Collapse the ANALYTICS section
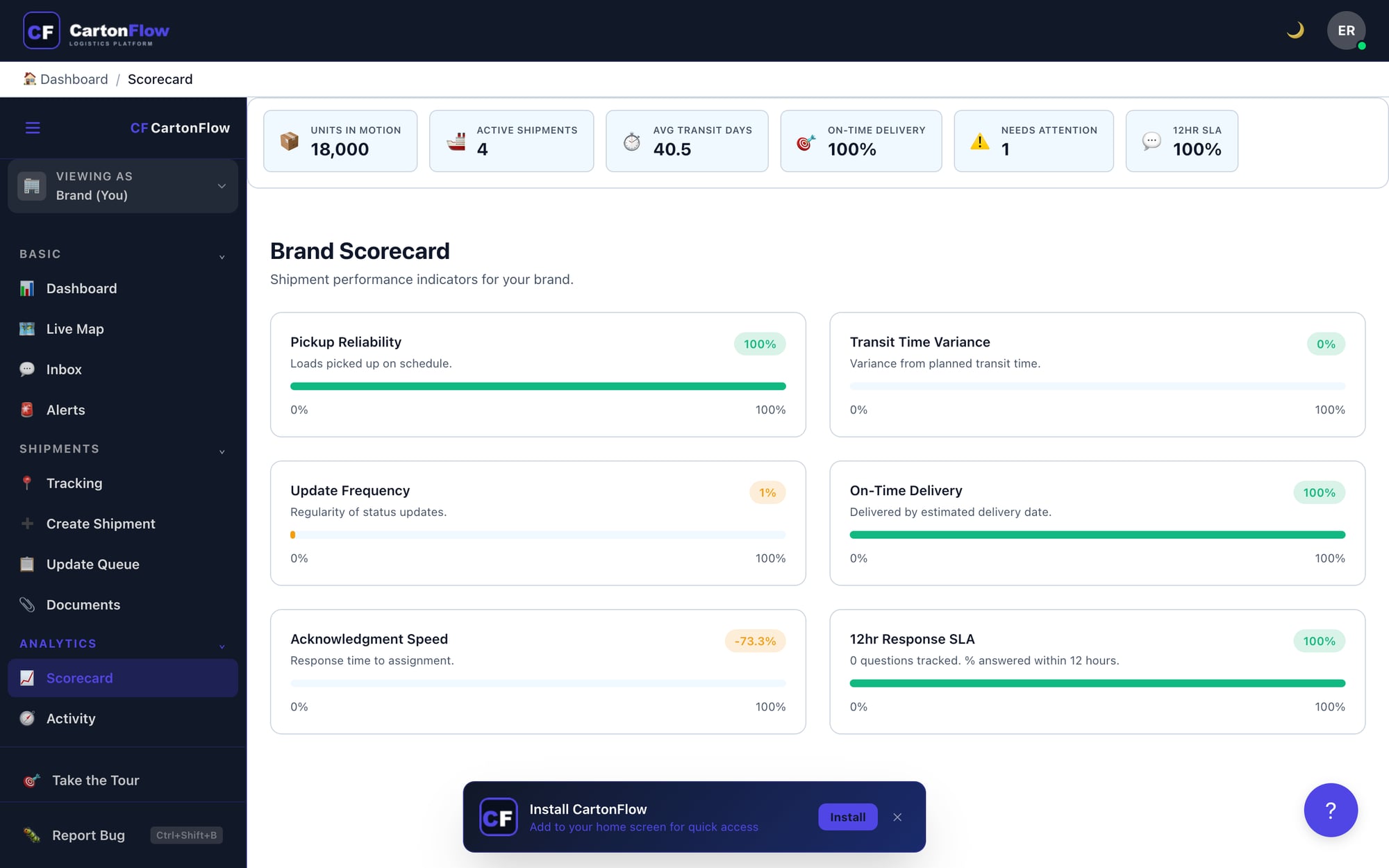Image resolution: width=1389 pixels, height=868 pixels. click(221, 646)
